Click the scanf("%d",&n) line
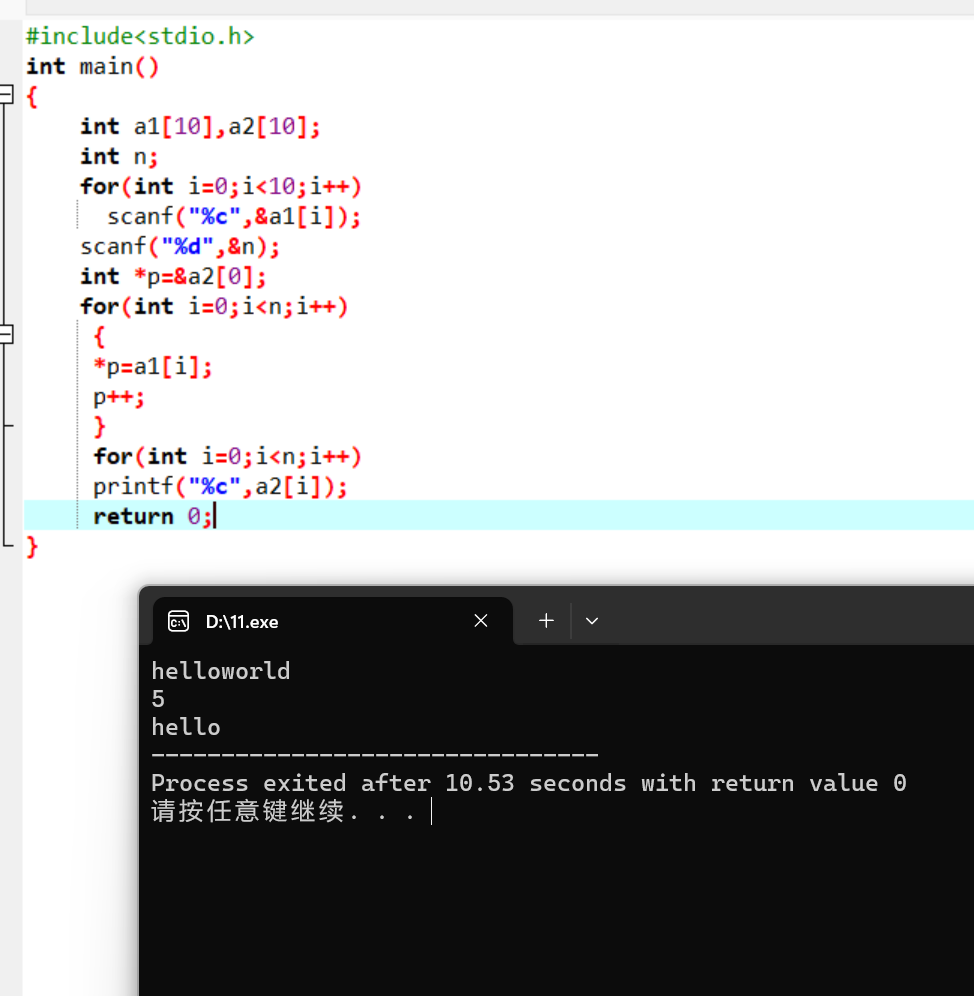974x996 pixels. [x=180, y=246]
